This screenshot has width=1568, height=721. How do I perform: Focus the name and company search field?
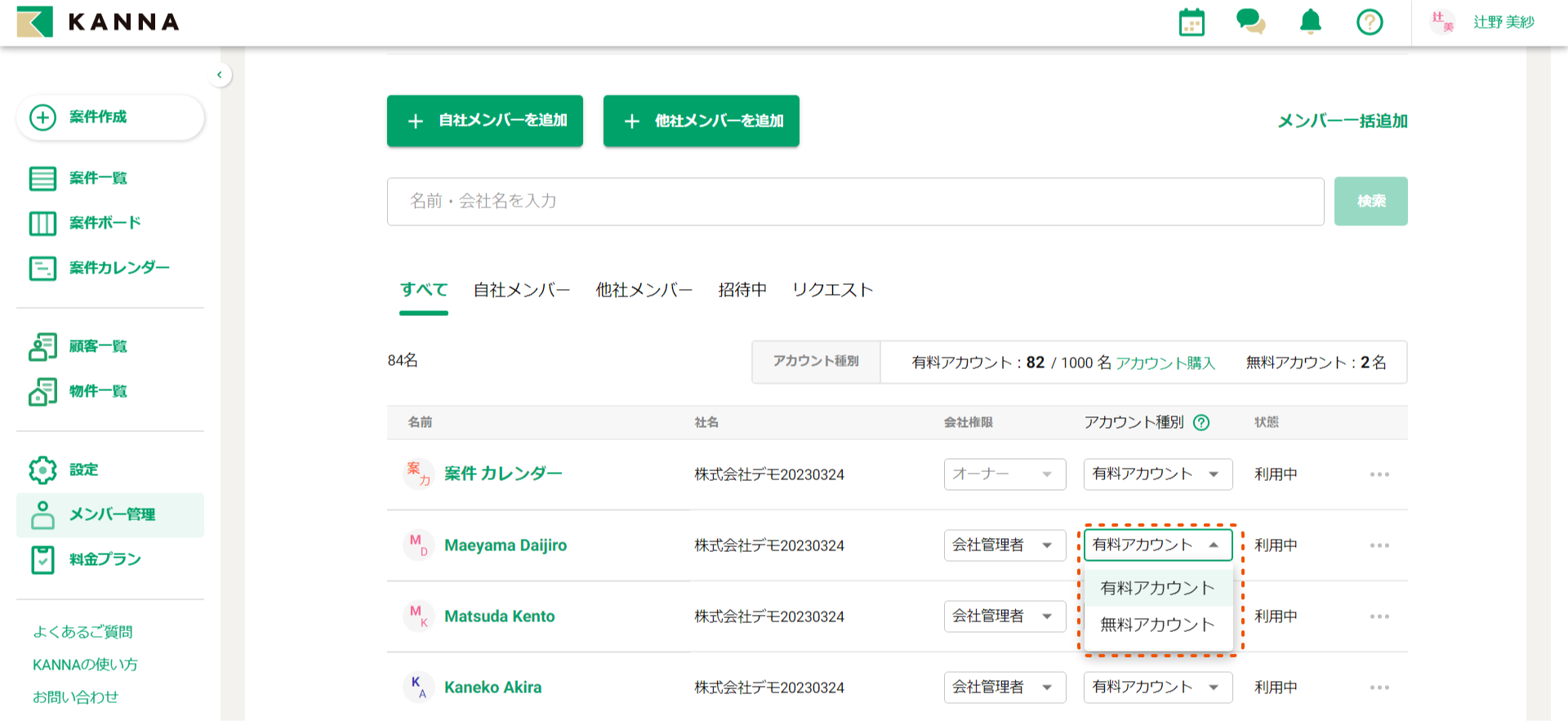(x=855, y=202)
